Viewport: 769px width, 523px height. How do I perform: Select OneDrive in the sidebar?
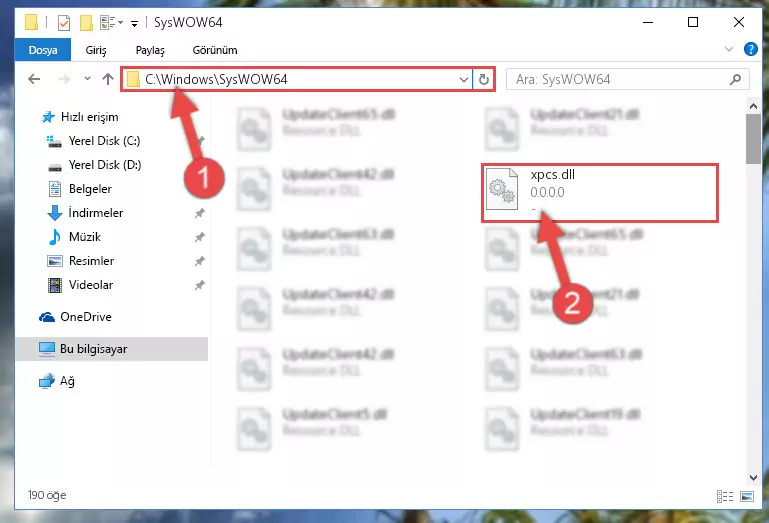pos(86,317)
